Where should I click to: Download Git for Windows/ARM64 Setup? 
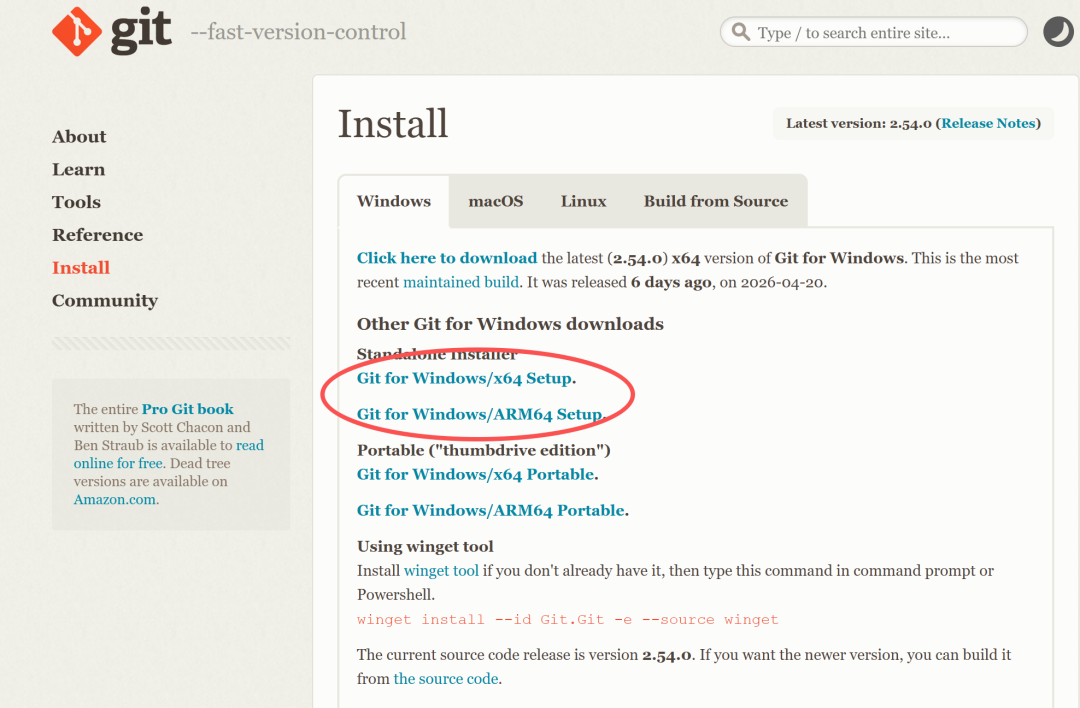pos(479,414)
